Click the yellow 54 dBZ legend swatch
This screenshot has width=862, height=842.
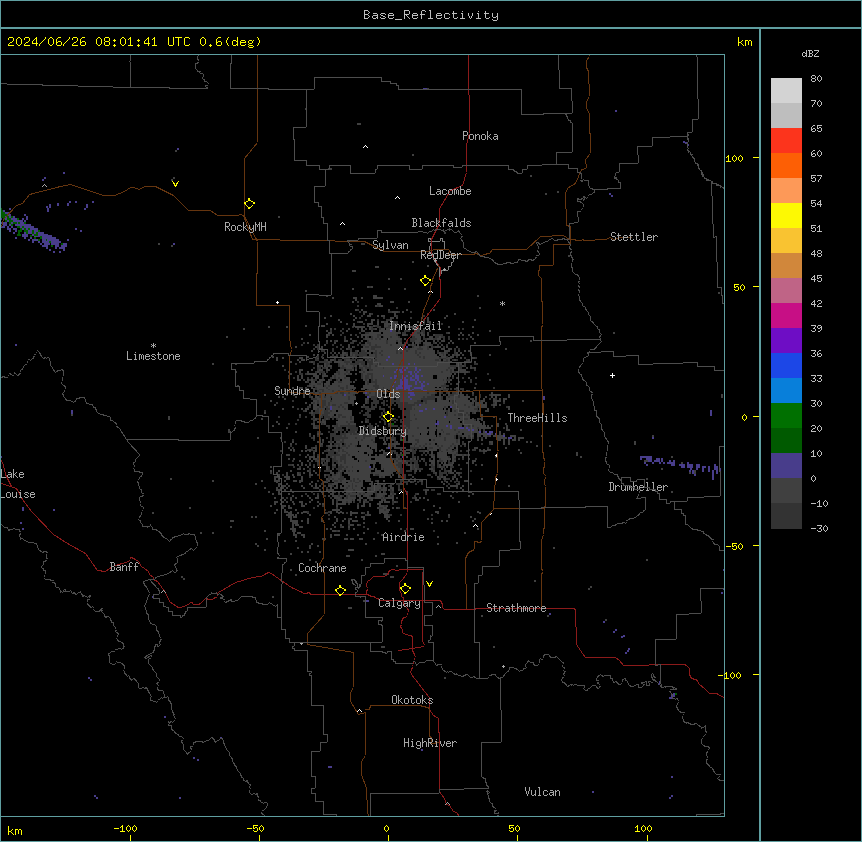click(x=786, y=215)
